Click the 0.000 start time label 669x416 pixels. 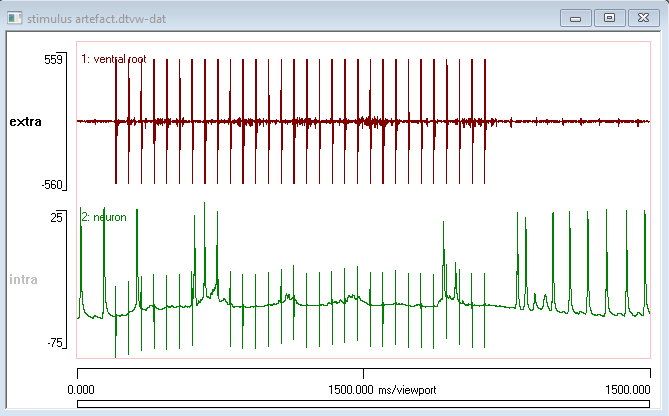click(x=81, y=390)
